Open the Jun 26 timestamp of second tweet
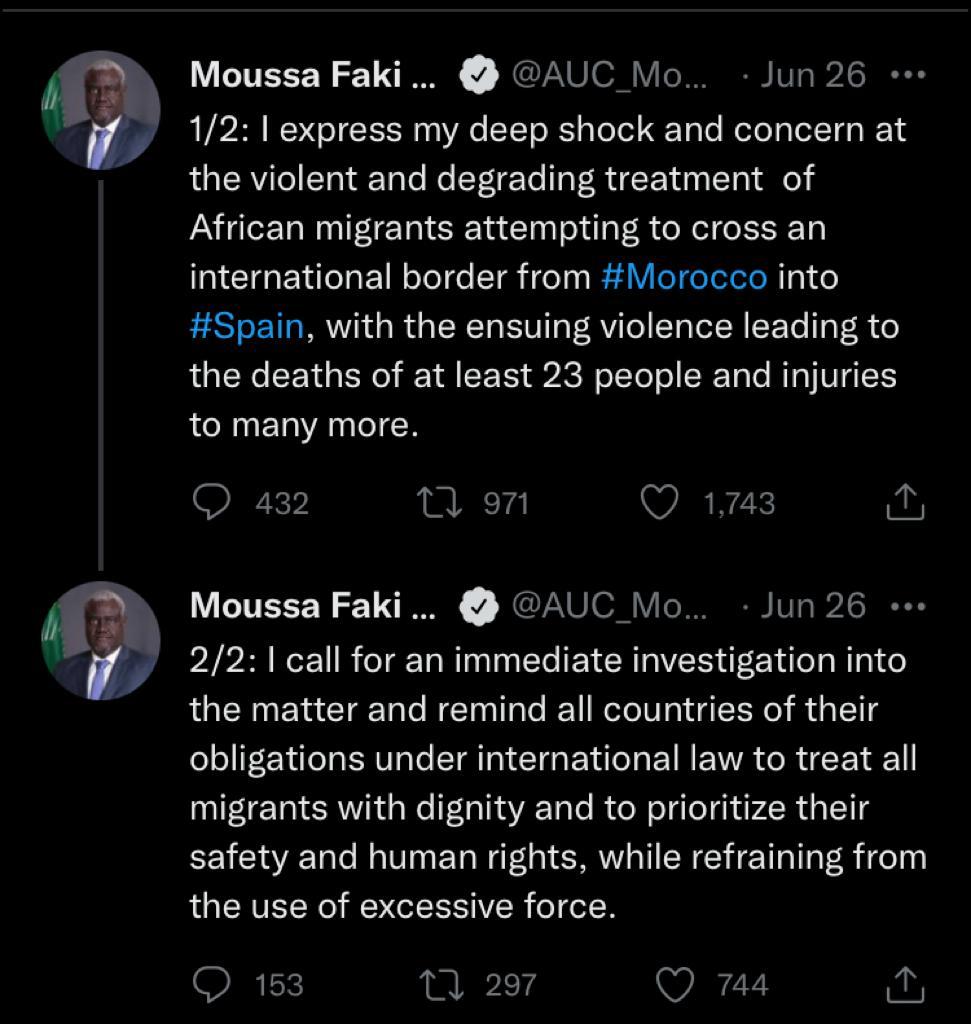 point(812,606)
